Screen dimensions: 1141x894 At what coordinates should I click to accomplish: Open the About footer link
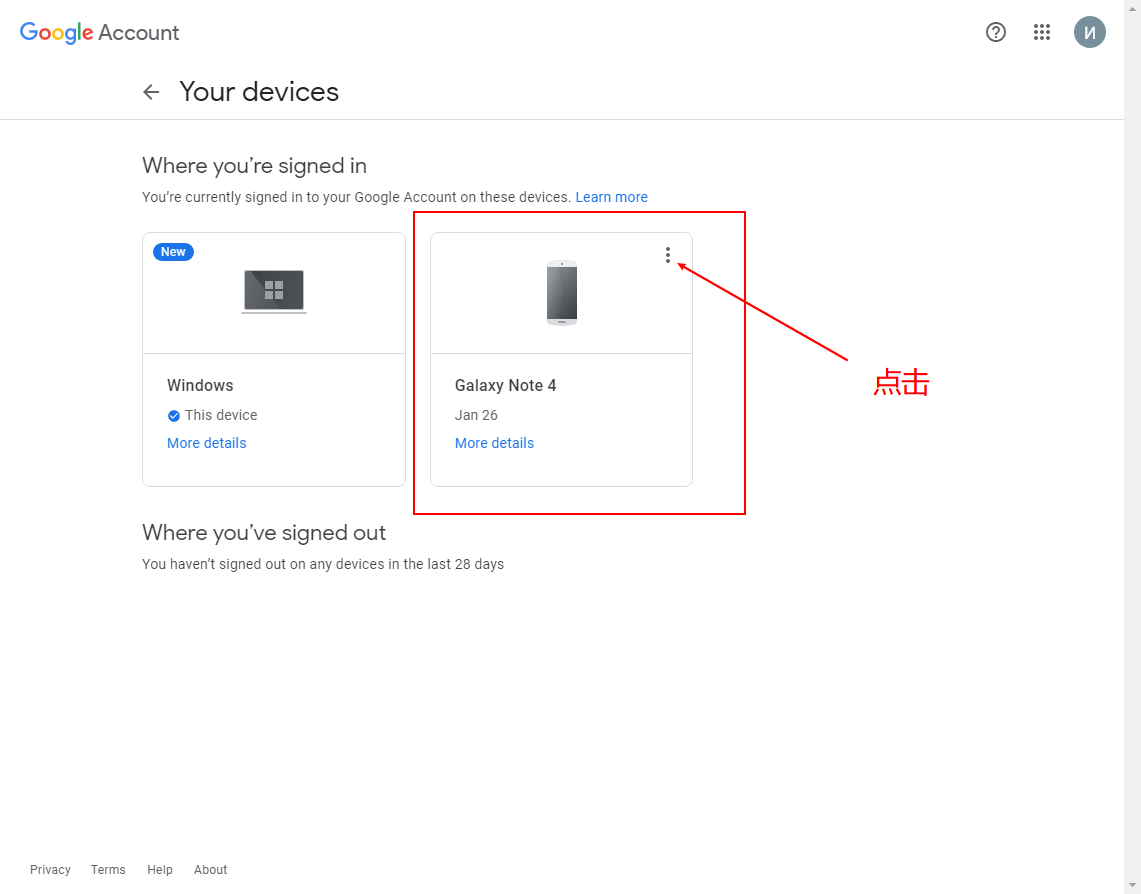click(x=210, y=869)
